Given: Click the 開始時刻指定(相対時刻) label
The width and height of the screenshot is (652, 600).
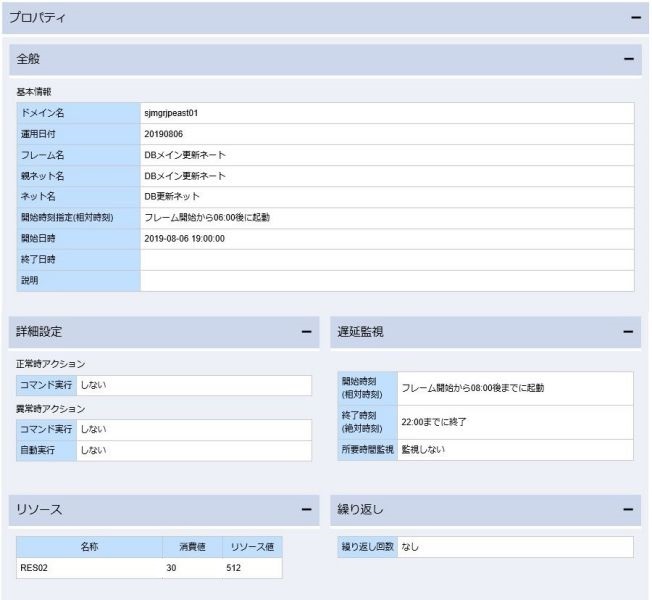Looking at the screenshot, I should coord(67,217).
